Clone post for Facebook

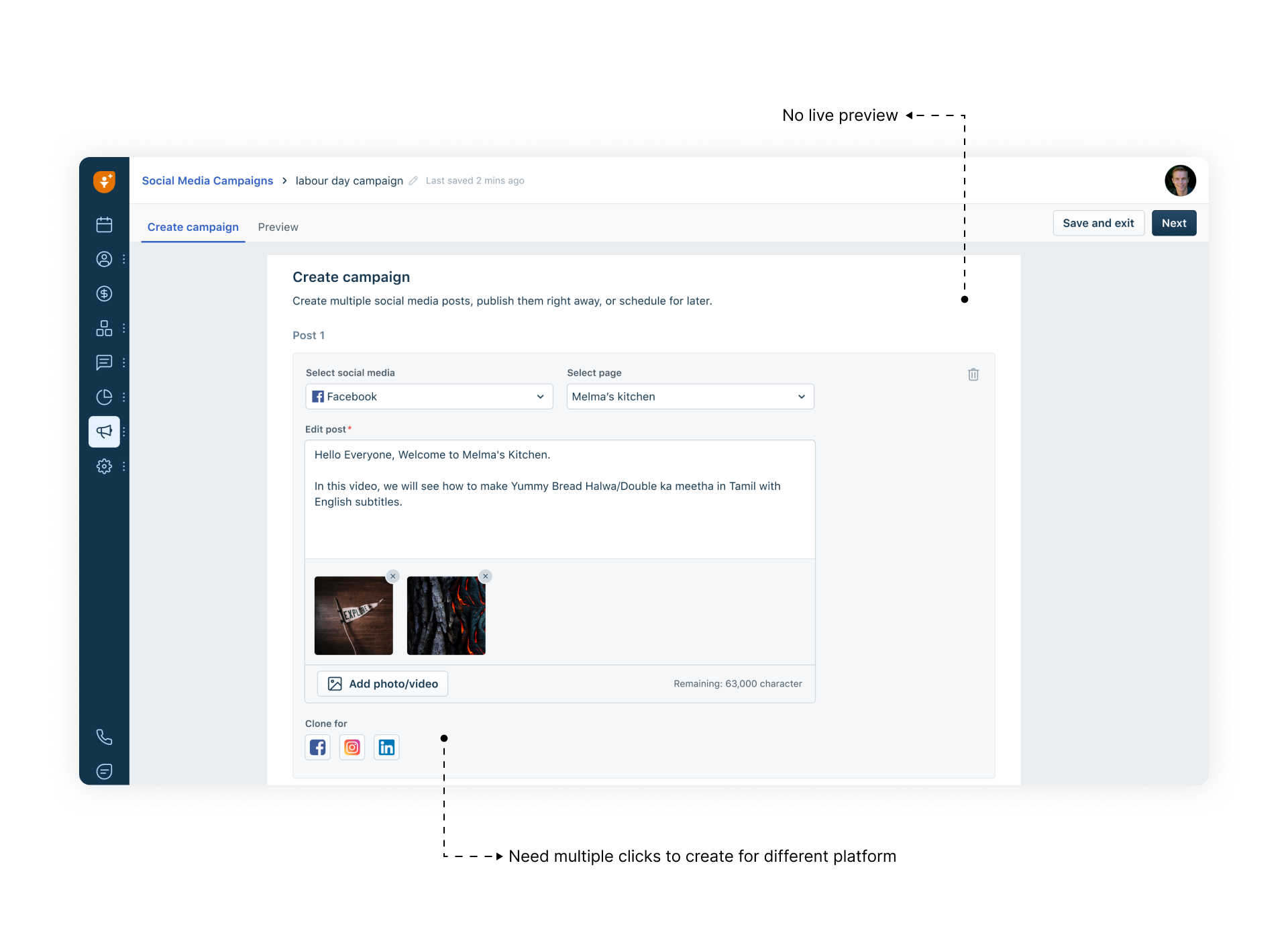tap(318, 747)
